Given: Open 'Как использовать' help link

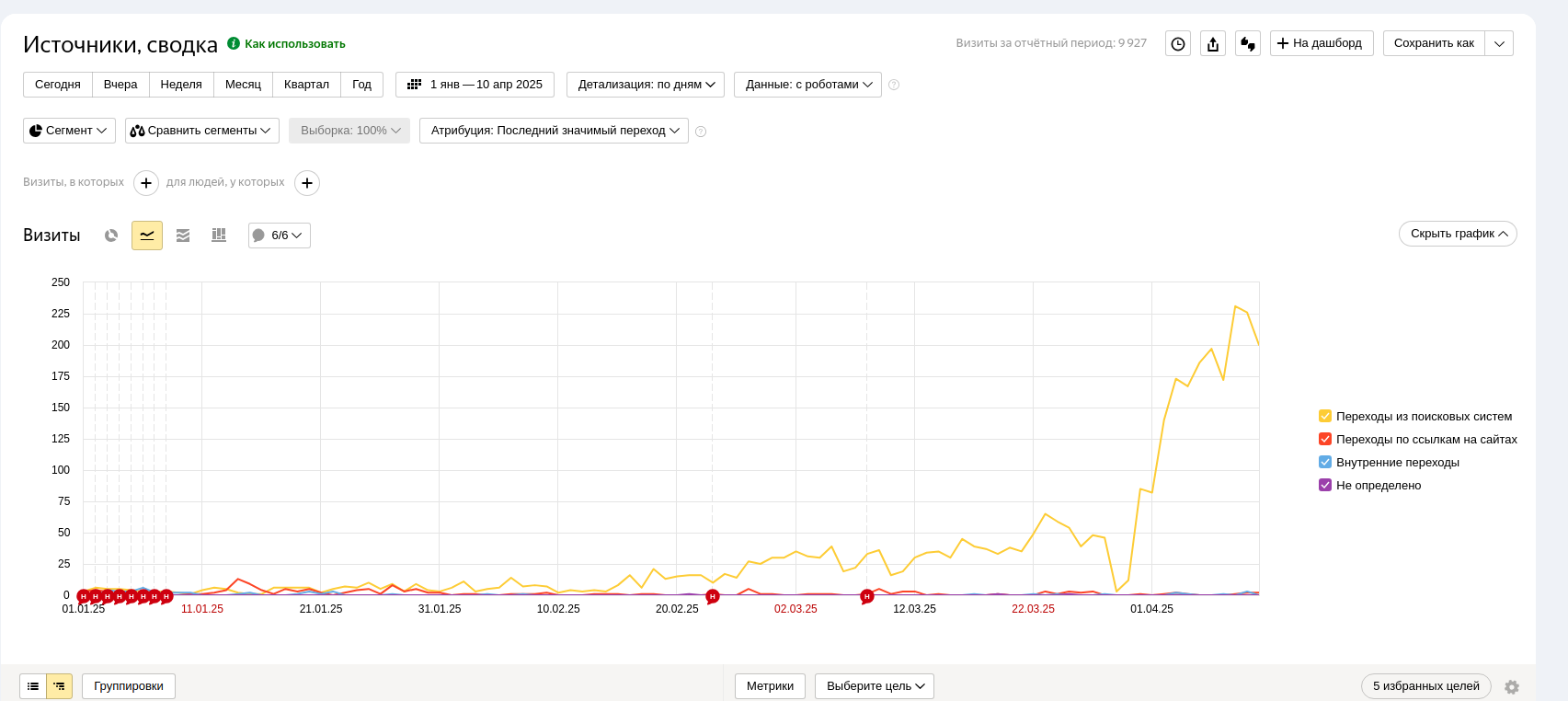Looking at the screenshot, I should tap(294, 44).
